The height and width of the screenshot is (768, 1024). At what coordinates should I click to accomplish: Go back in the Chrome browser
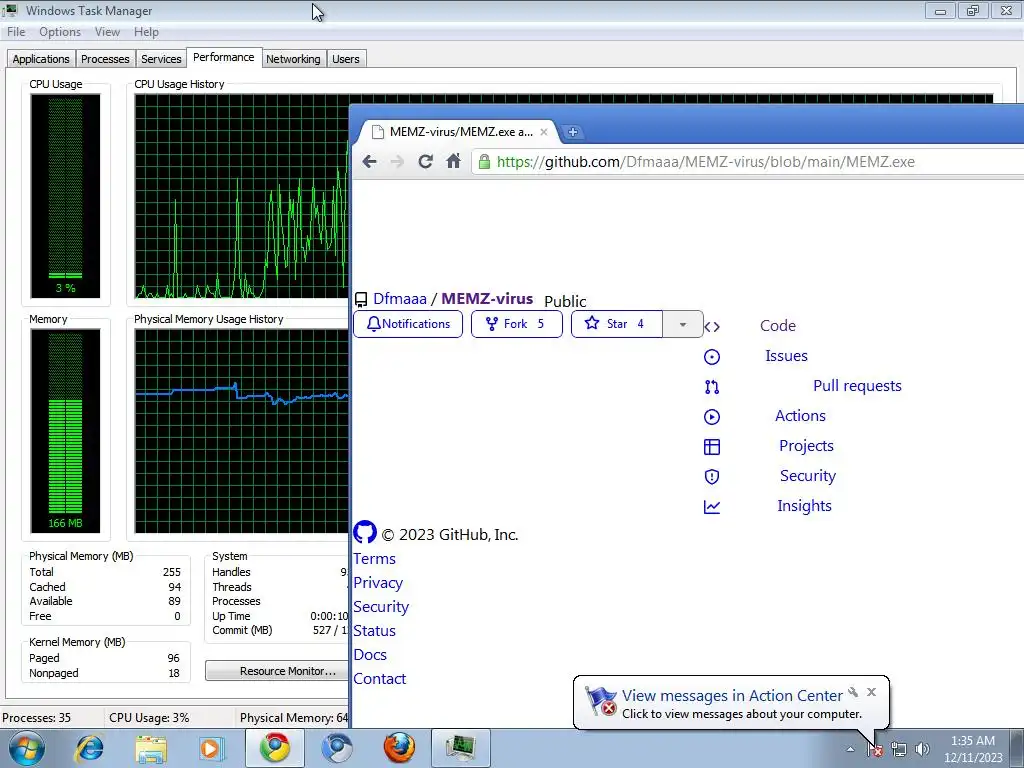(x=370, y=161)
